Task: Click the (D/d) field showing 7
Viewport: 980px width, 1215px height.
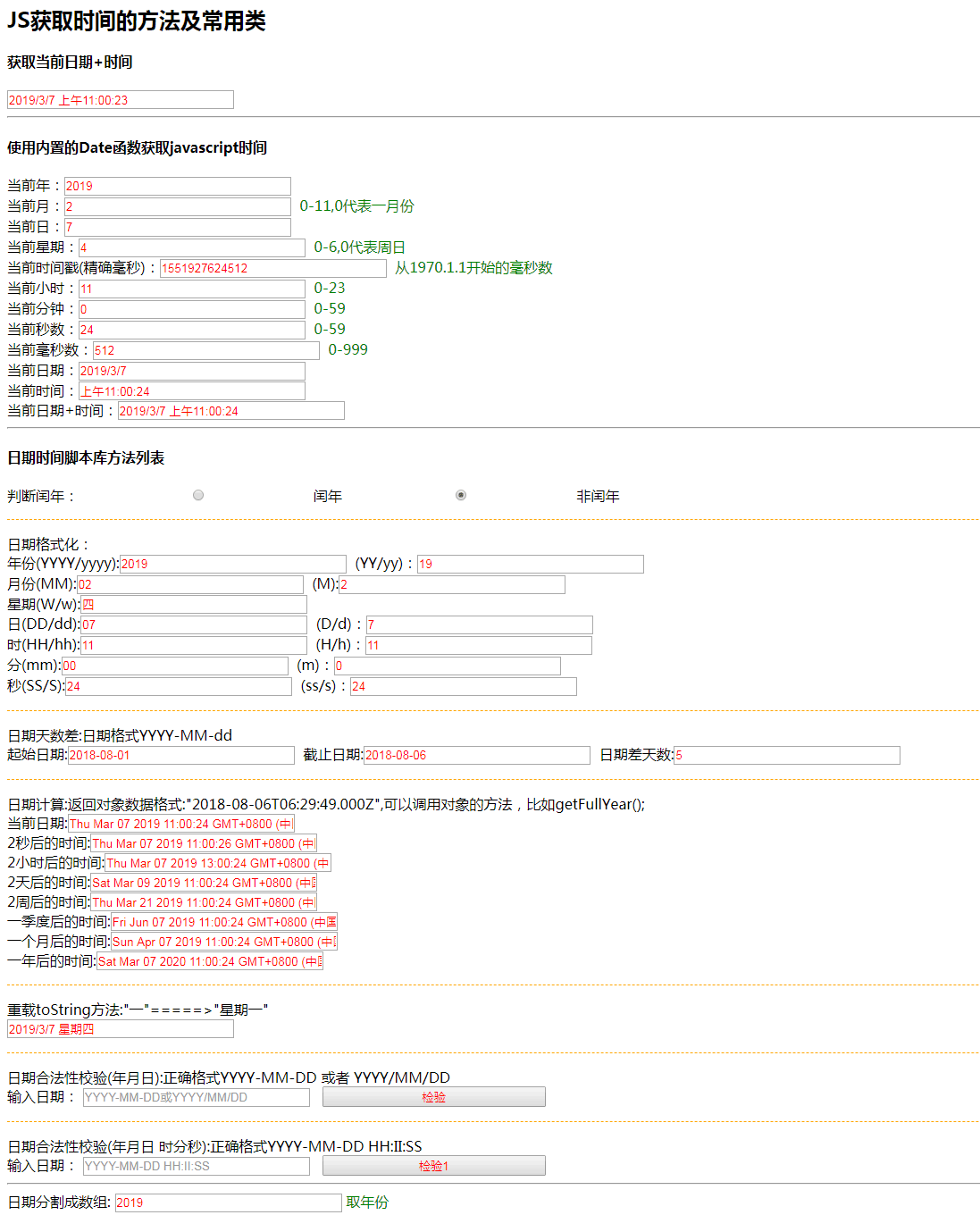Action: [480, 624]
